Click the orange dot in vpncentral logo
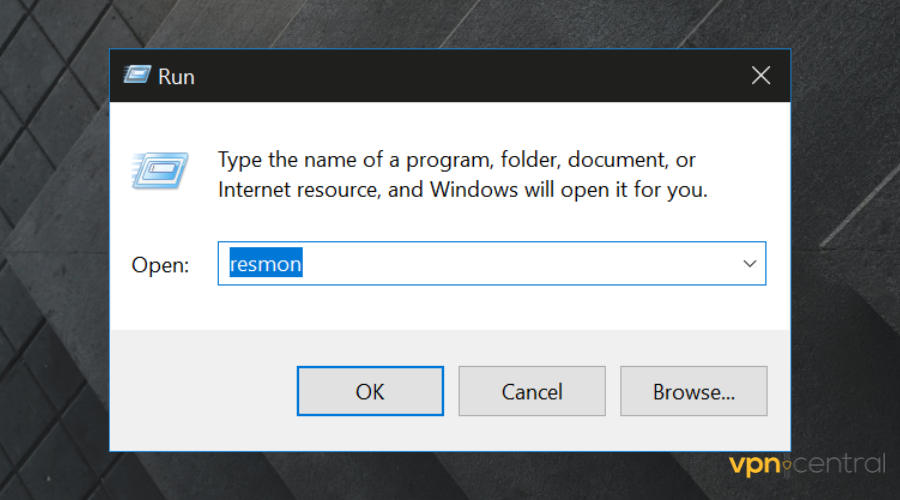This screenshot has height=500, width=900. (x=787, y=466)
